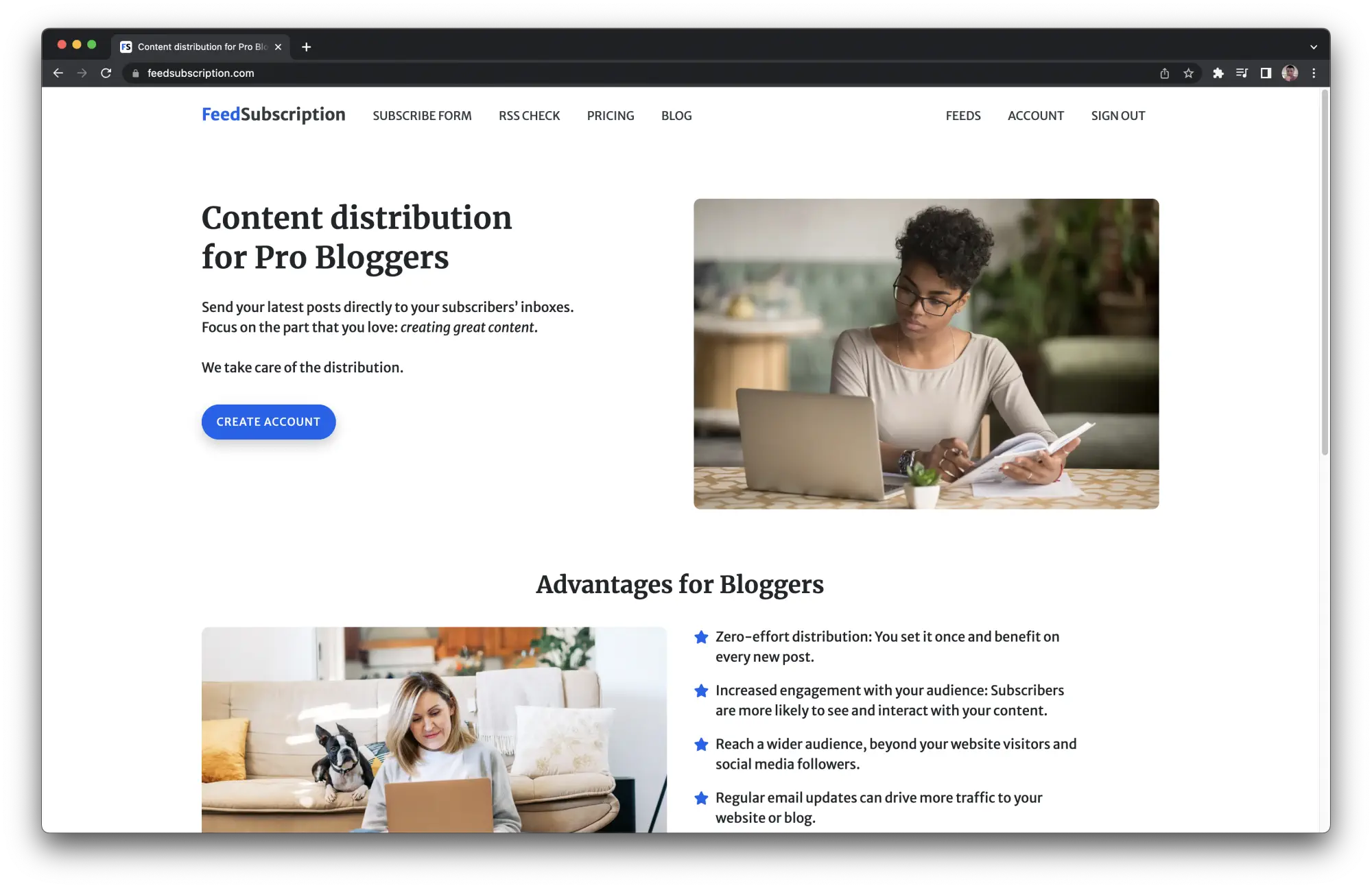Open the RSS CHECK tool
This screenshot has width=1372, height=888.
[x=529, y=115]
